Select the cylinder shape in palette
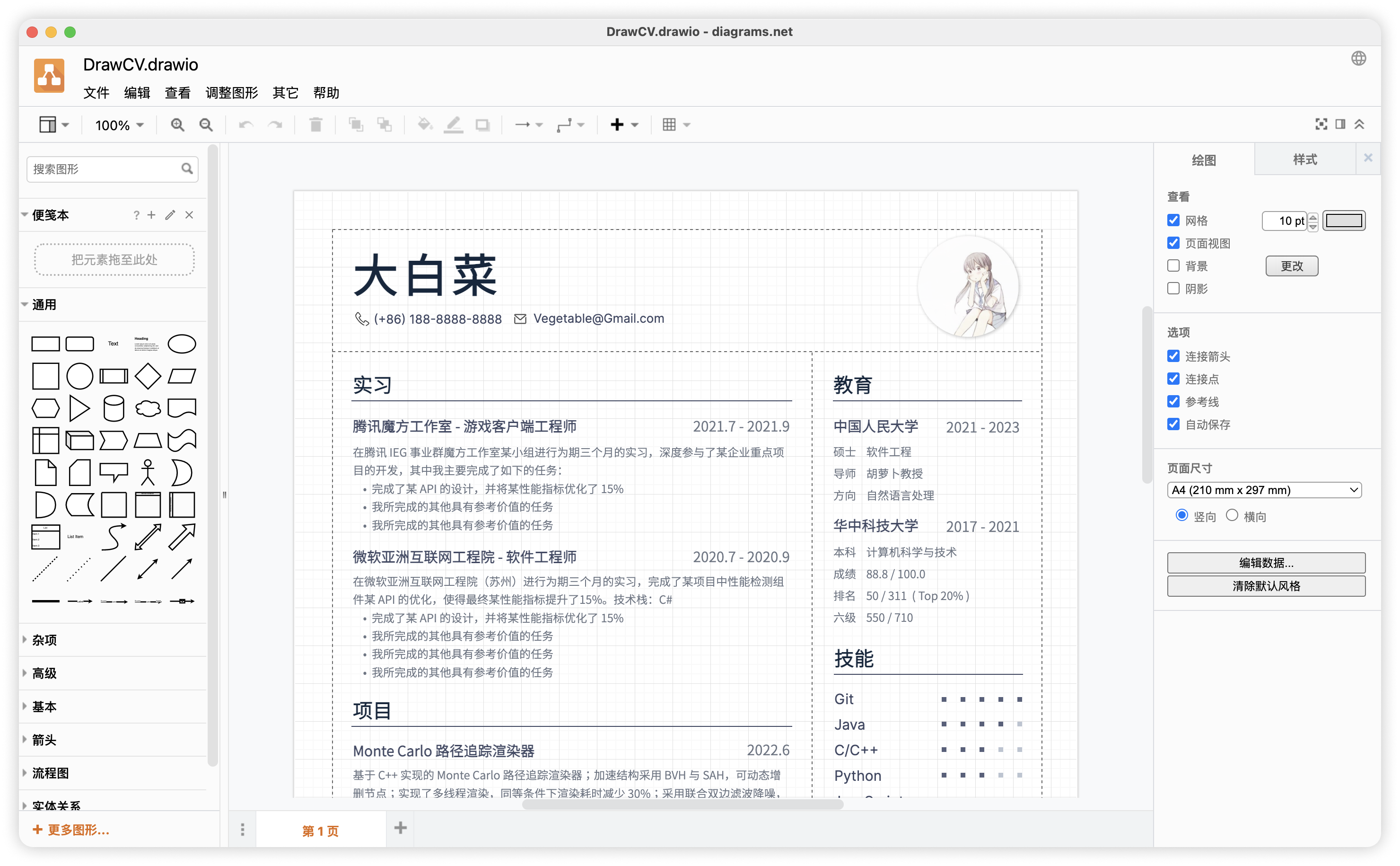The image size is (1400, 866). pos(114,408)
